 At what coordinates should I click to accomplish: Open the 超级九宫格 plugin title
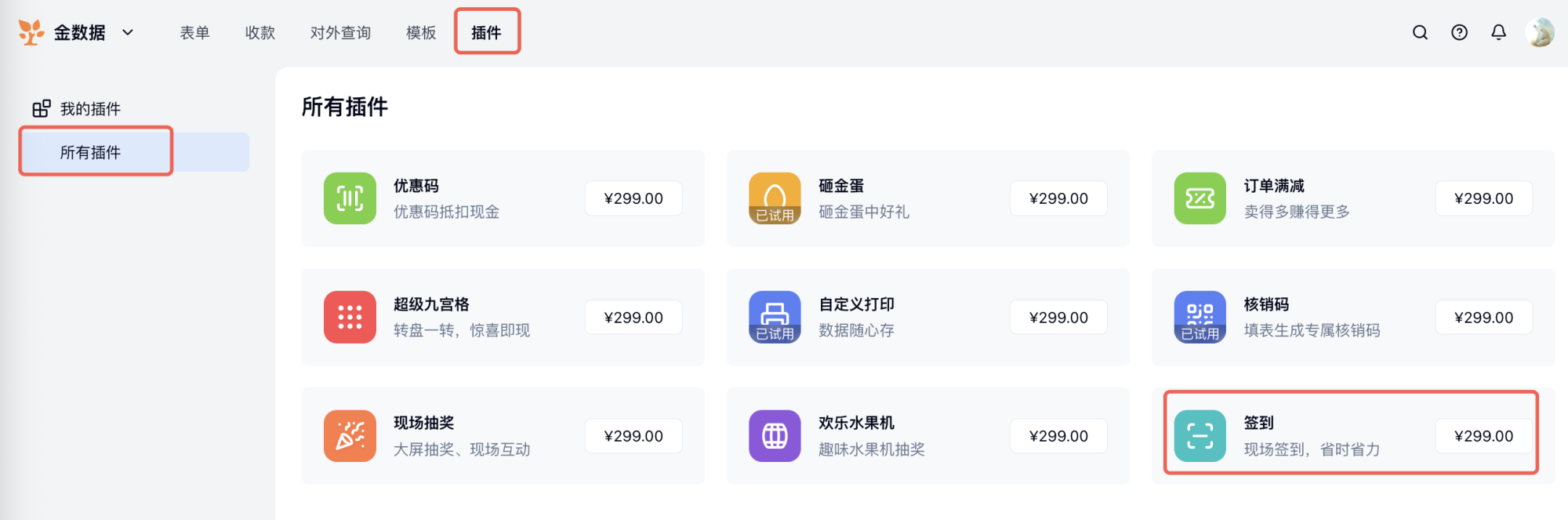pyautogui.click(x=431, y=304)
